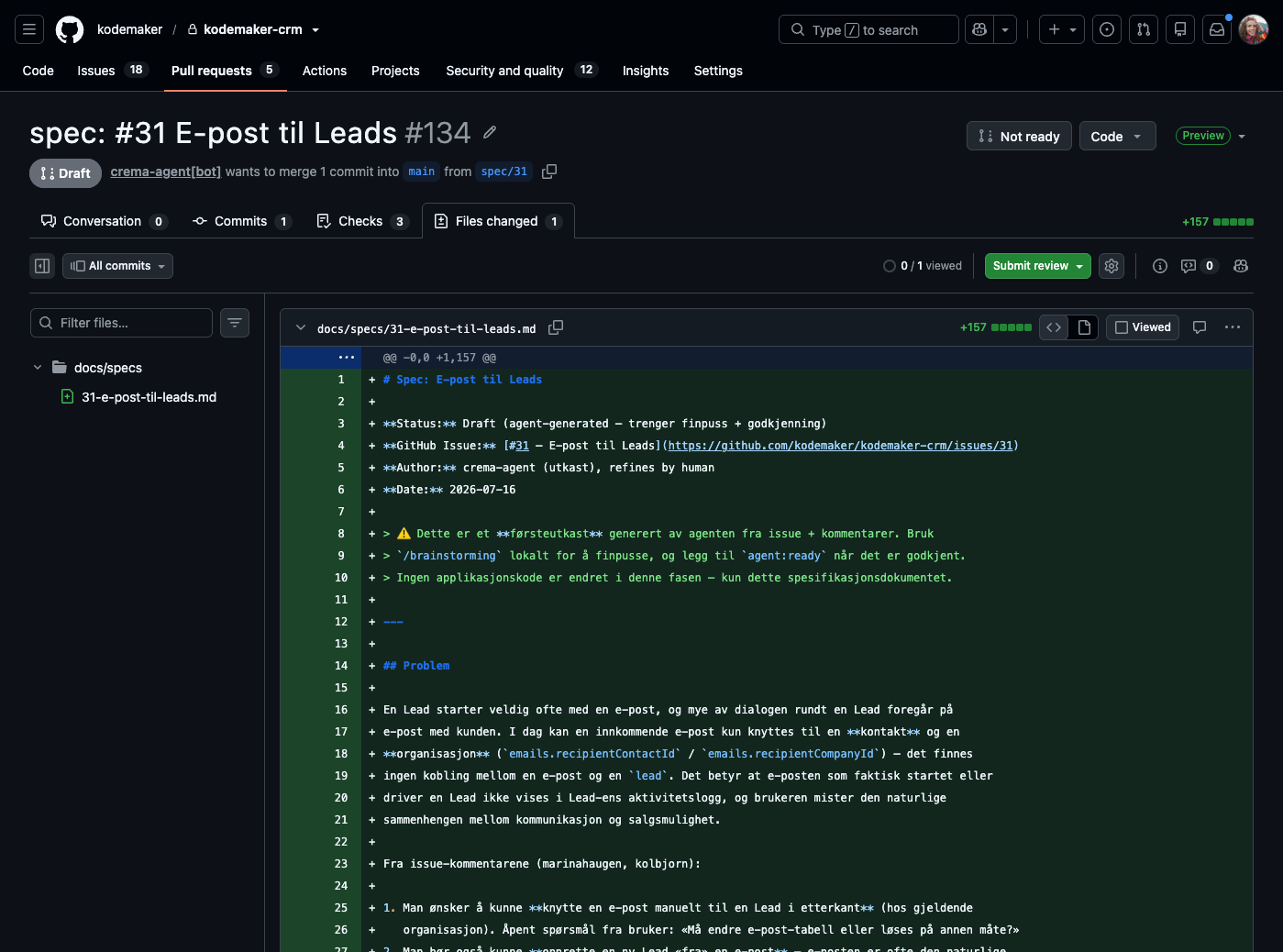Expand the Code dropdown button

pos(1117,137)
